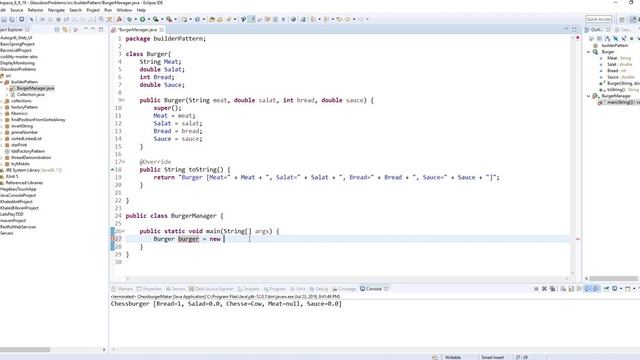This screenshot has width=640, height=360.
Task: Click the Clear Console icon
Action: [563, 289]
